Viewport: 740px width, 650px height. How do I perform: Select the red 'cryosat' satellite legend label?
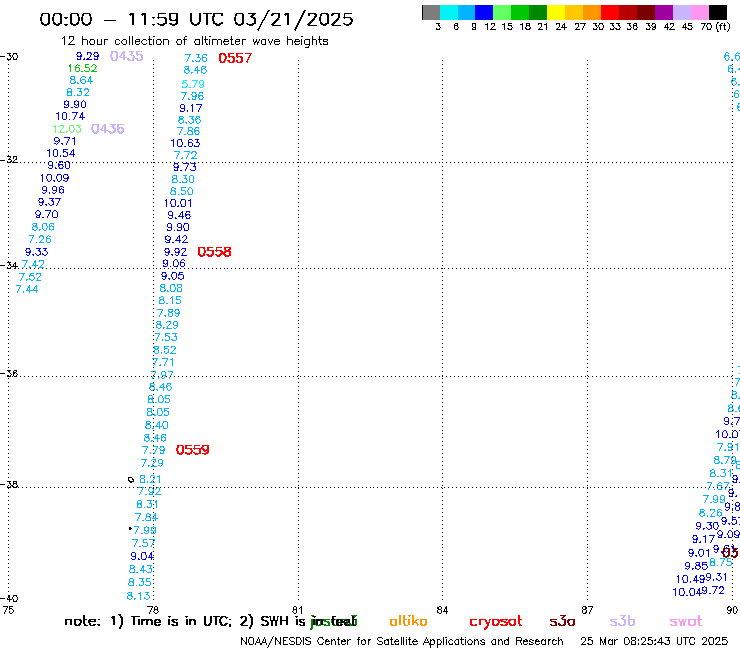click(x=496, y=622)
